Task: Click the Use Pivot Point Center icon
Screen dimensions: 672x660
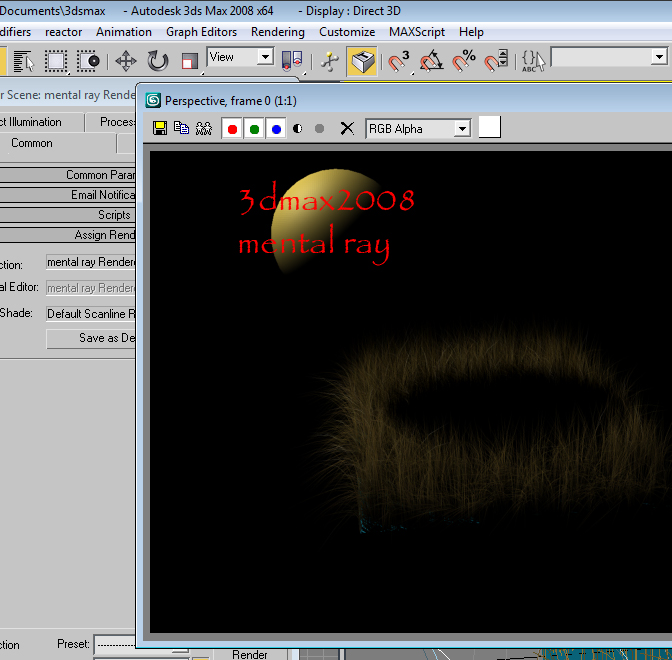Action: [292, 61]
